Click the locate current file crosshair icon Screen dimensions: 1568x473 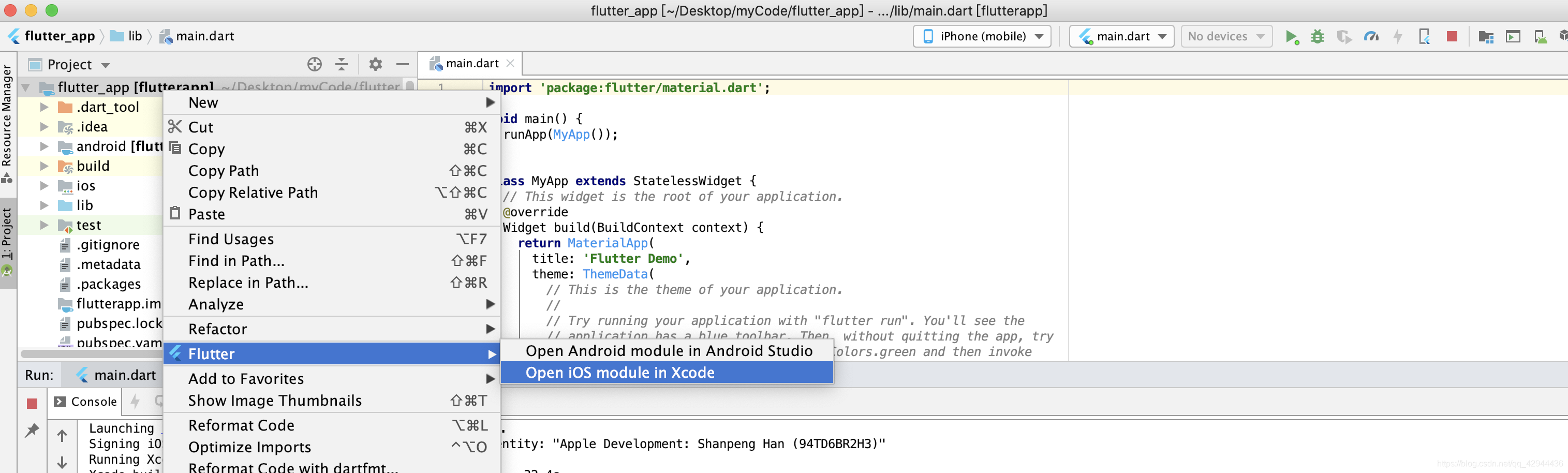tap(314, 64)
